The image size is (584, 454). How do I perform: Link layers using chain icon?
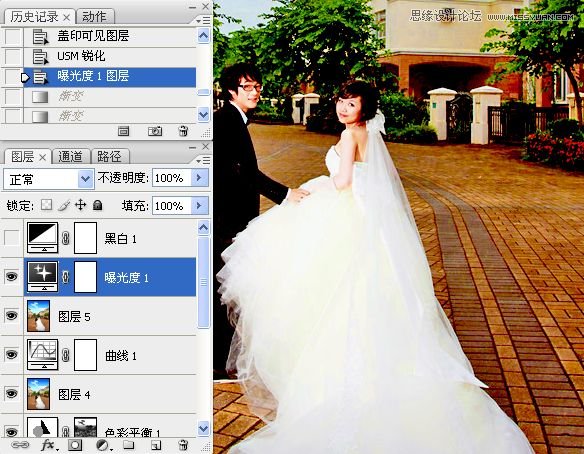[20, 445]
